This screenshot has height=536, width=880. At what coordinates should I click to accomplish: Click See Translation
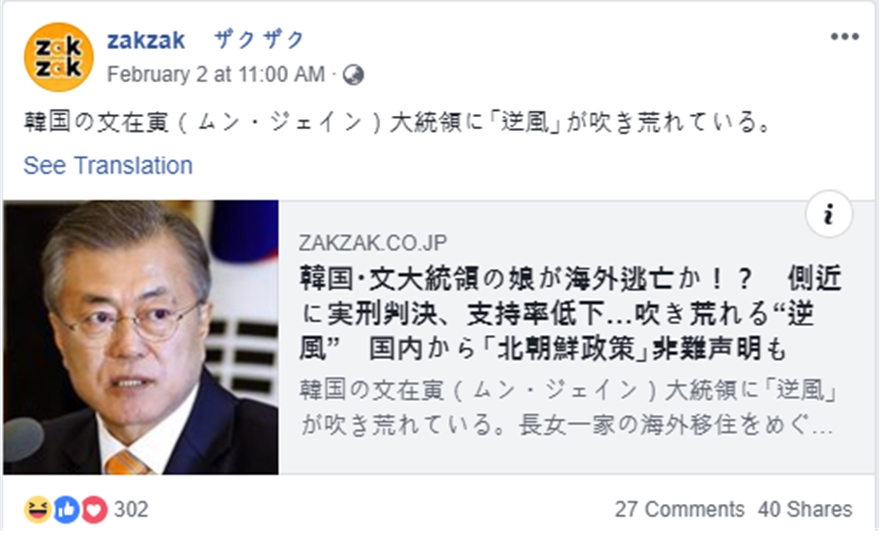pyautogui.click(x=108, y=165)
